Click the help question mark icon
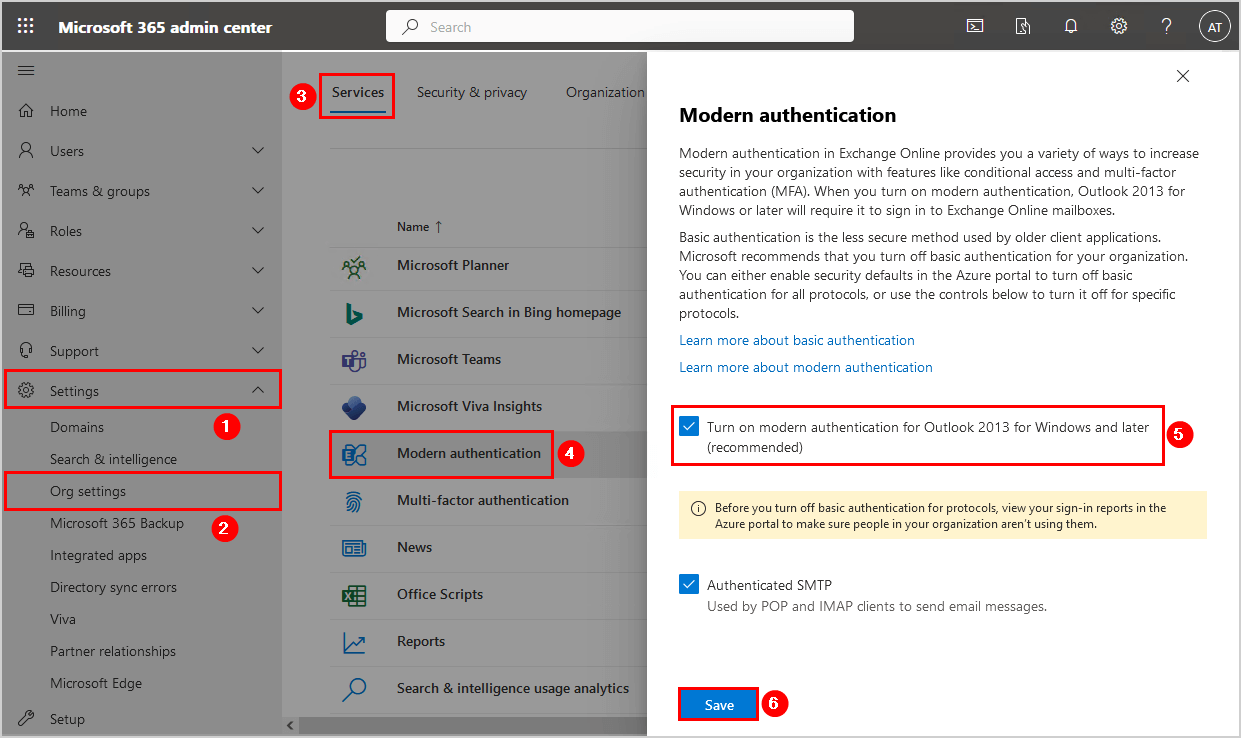Viewport: 1241px width, 738px height. (1167, 27)
